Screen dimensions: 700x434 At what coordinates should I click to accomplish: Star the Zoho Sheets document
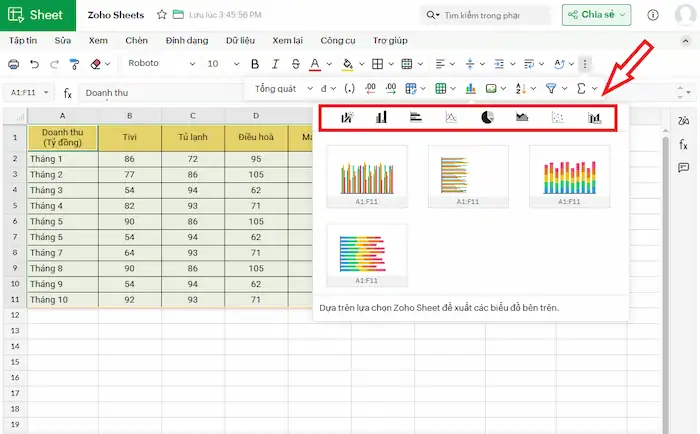tap(162, 15)
